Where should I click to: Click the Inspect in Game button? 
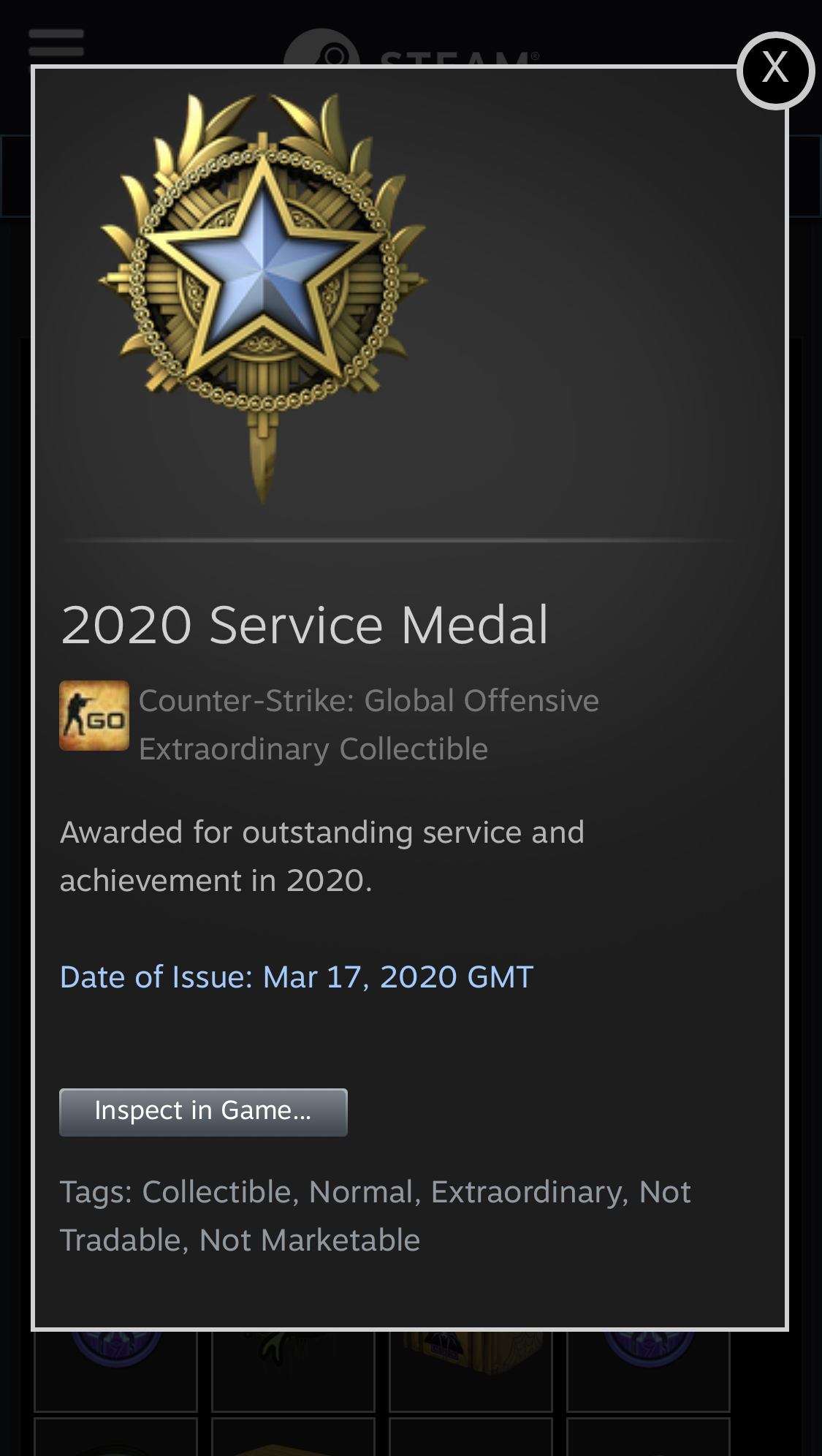point(203,1112)
